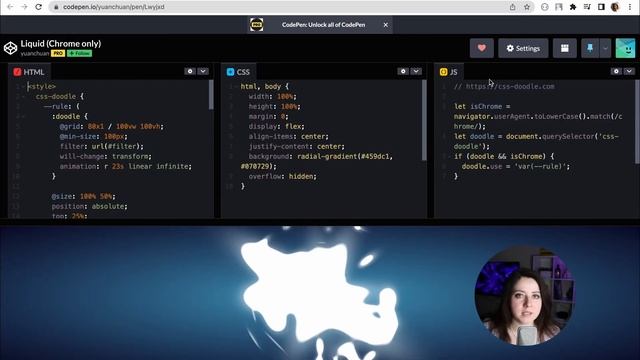Image resolution: width=640 pixels, height=360 pixels.
Task: Open CSS editor settings gear
Action: point(403,71)
